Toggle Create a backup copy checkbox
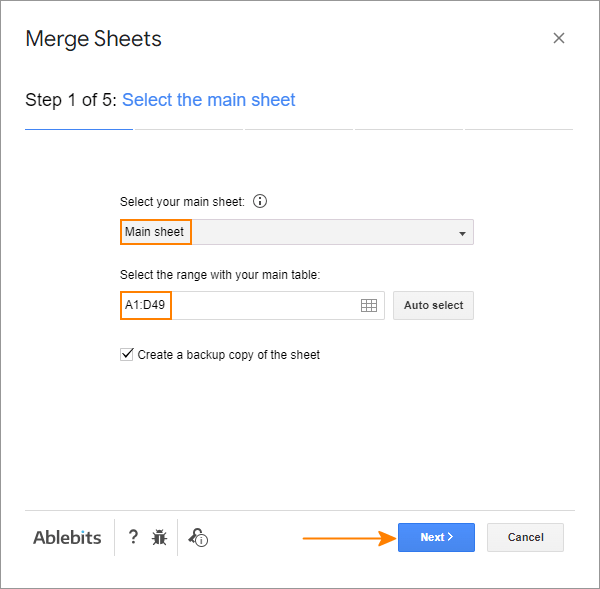Screen dimensions: 600x589 (x=127, y=354)
